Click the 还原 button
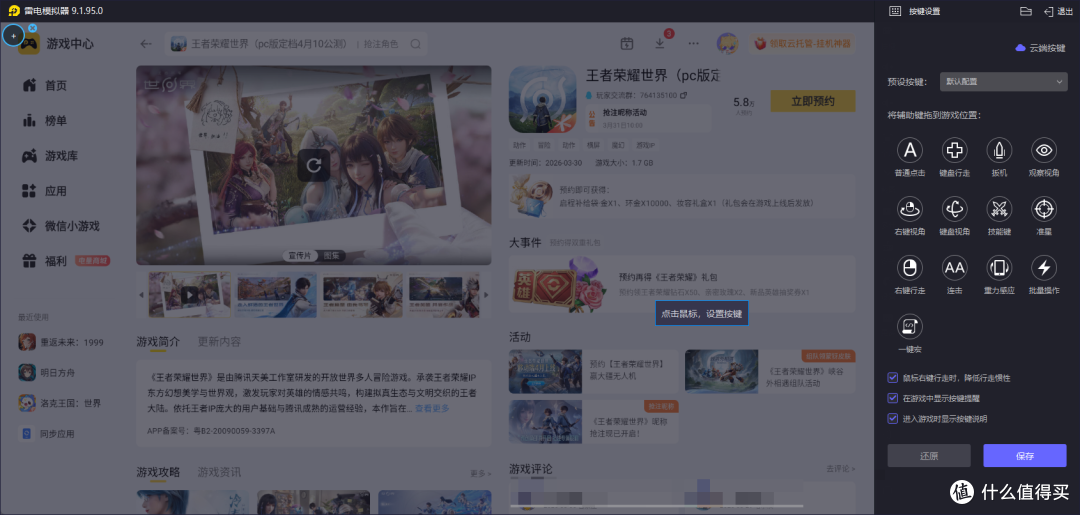1080x515 pixels. coord(929,456)
